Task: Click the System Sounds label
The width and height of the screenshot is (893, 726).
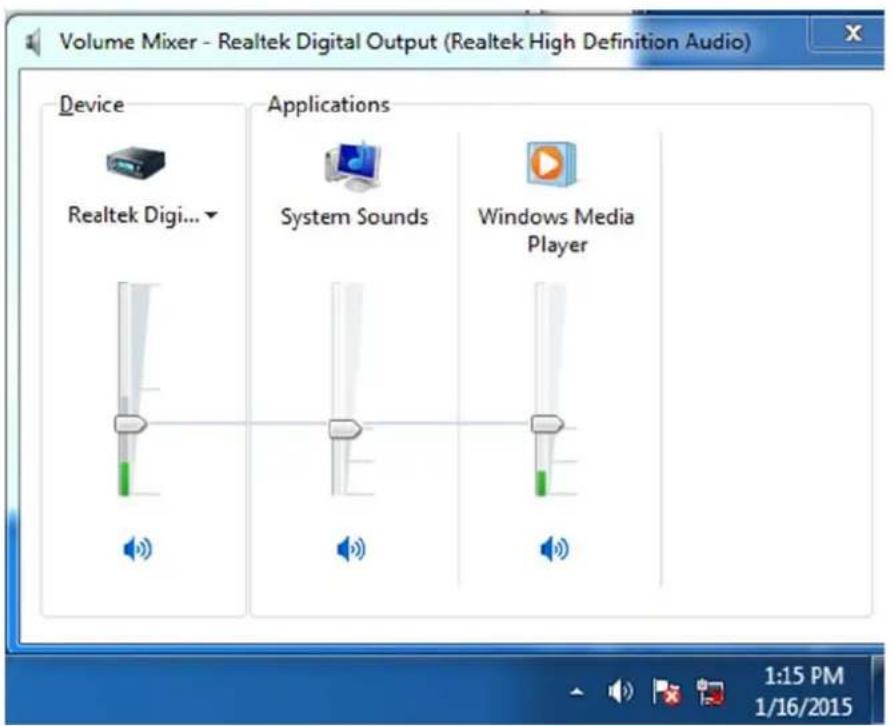Action: pyautogui.click(x=354, y=217)
